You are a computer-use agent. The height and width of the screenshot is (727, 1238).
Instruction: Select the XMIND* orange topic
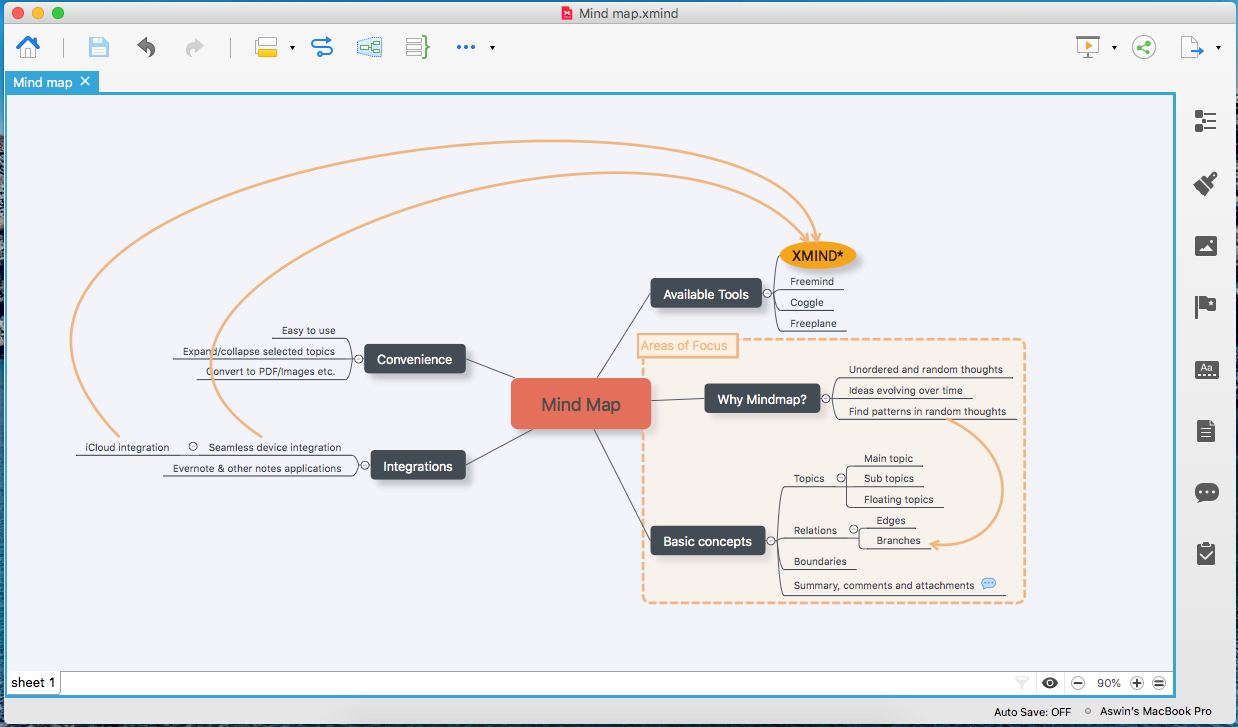[x=818, y=255]
